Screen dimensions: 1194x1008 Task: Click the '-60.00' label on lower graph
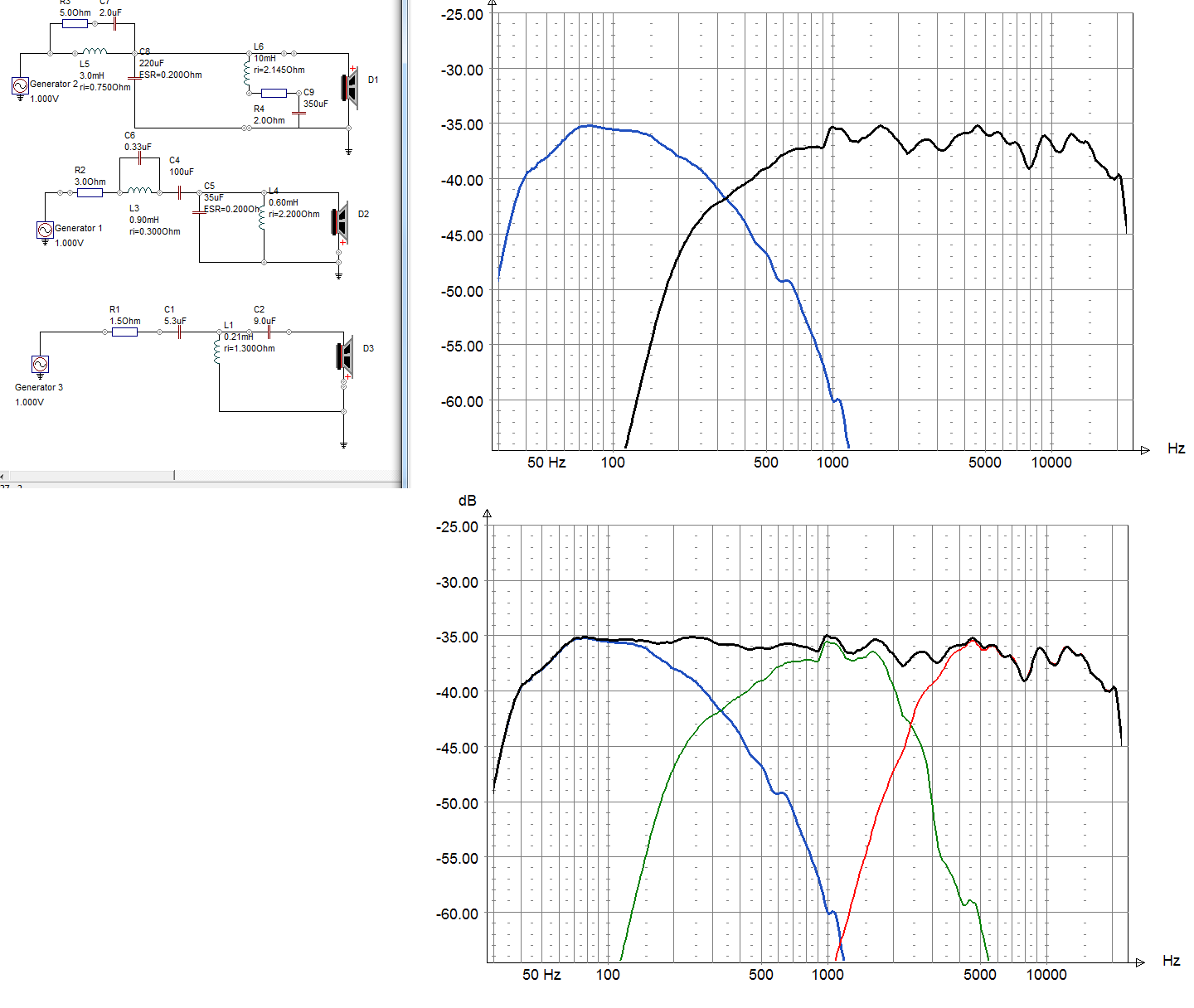point(457,913)
